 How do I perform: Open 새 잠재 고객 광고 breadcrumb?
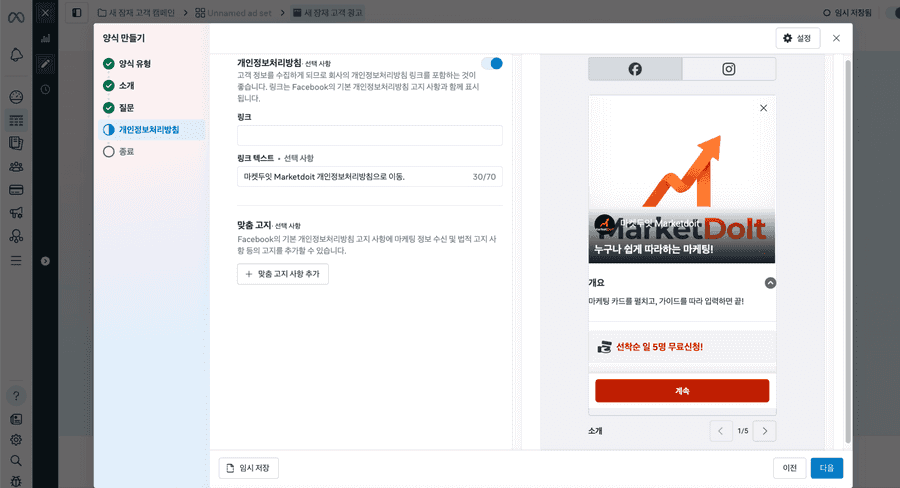click(328, 13)
